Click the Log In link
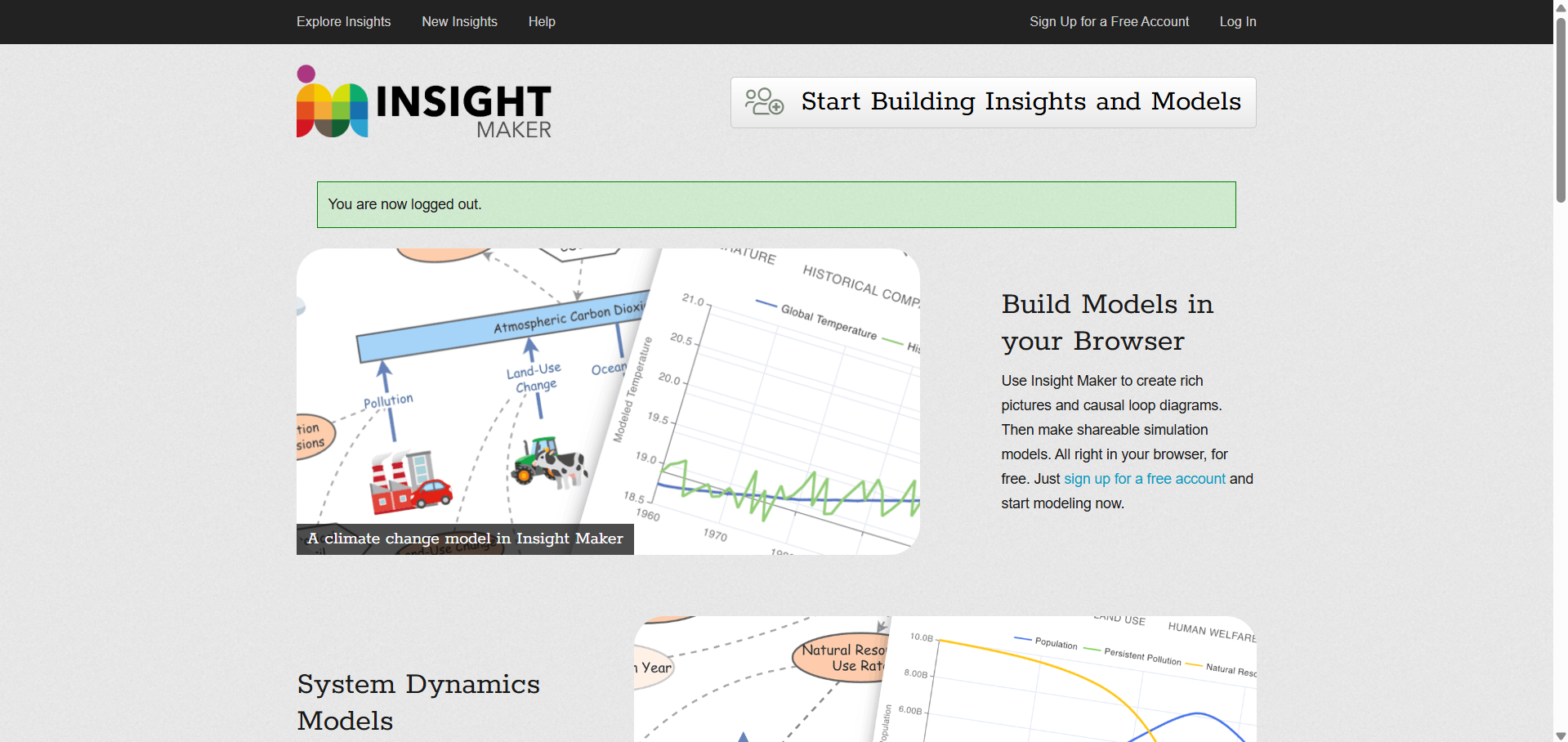This screenshot has width=1568, height=742. pos(1238,22)
